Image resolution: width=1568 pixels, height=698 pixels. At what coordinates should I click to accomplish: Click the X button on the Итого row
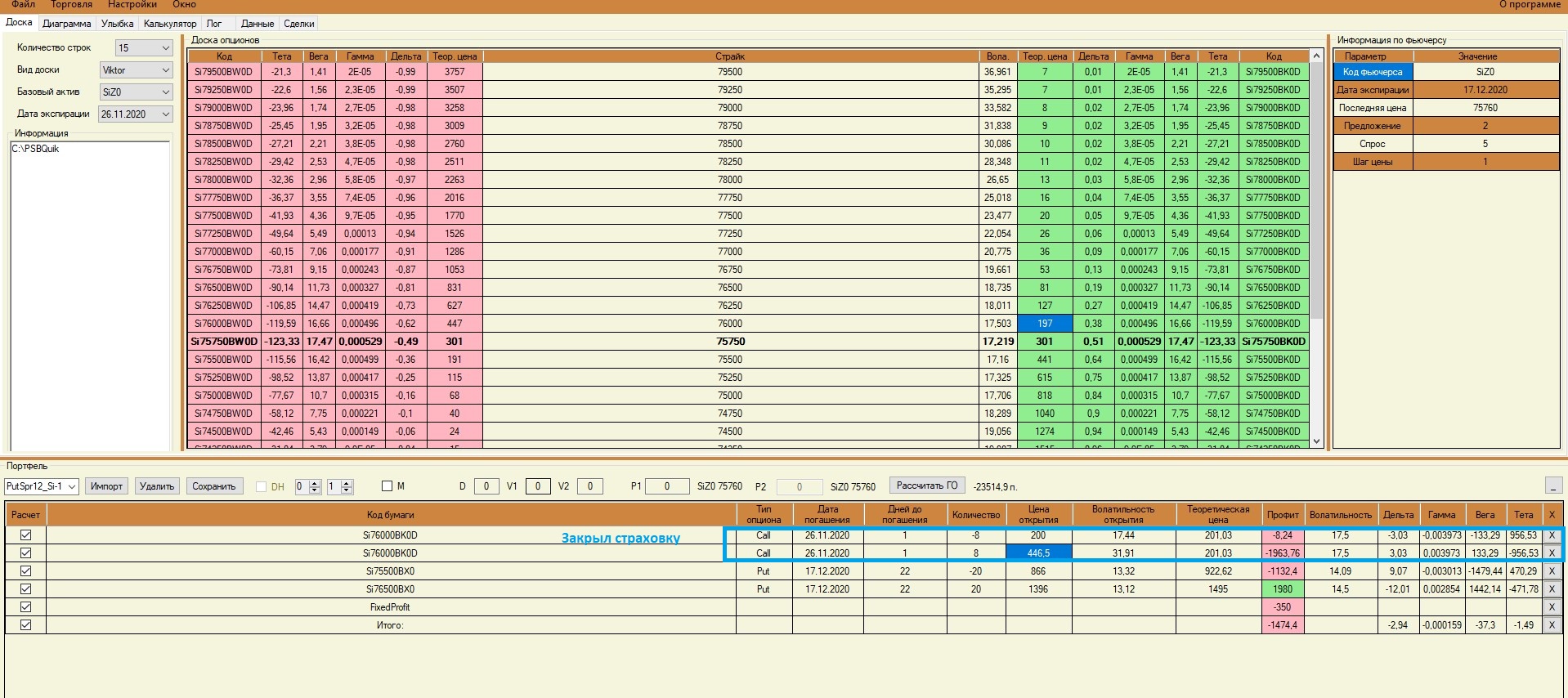[x=1552, y=625]
